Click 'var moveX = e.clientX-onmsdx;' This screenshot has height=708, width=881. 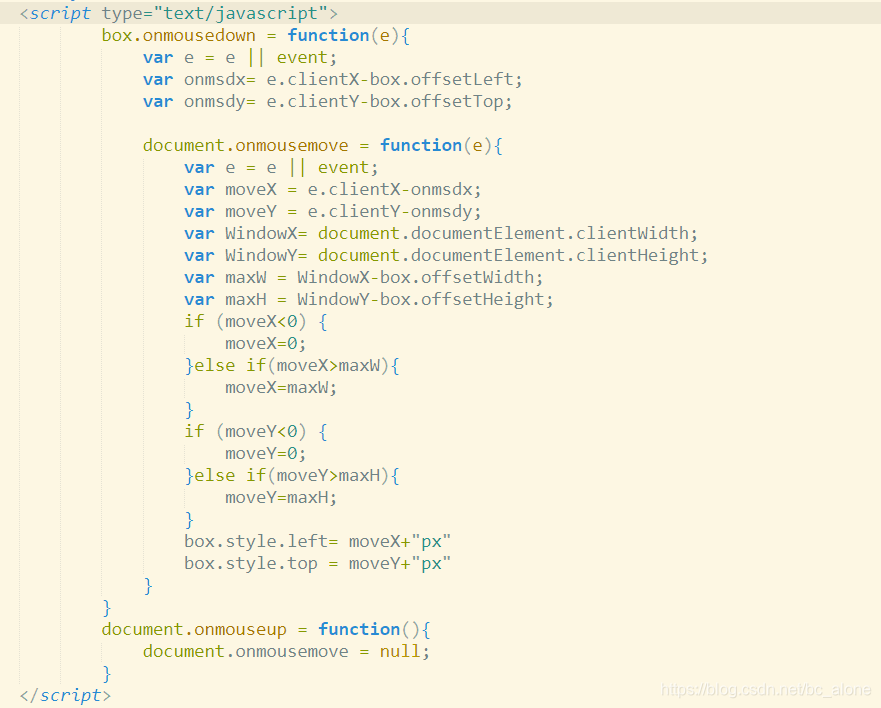333,189
